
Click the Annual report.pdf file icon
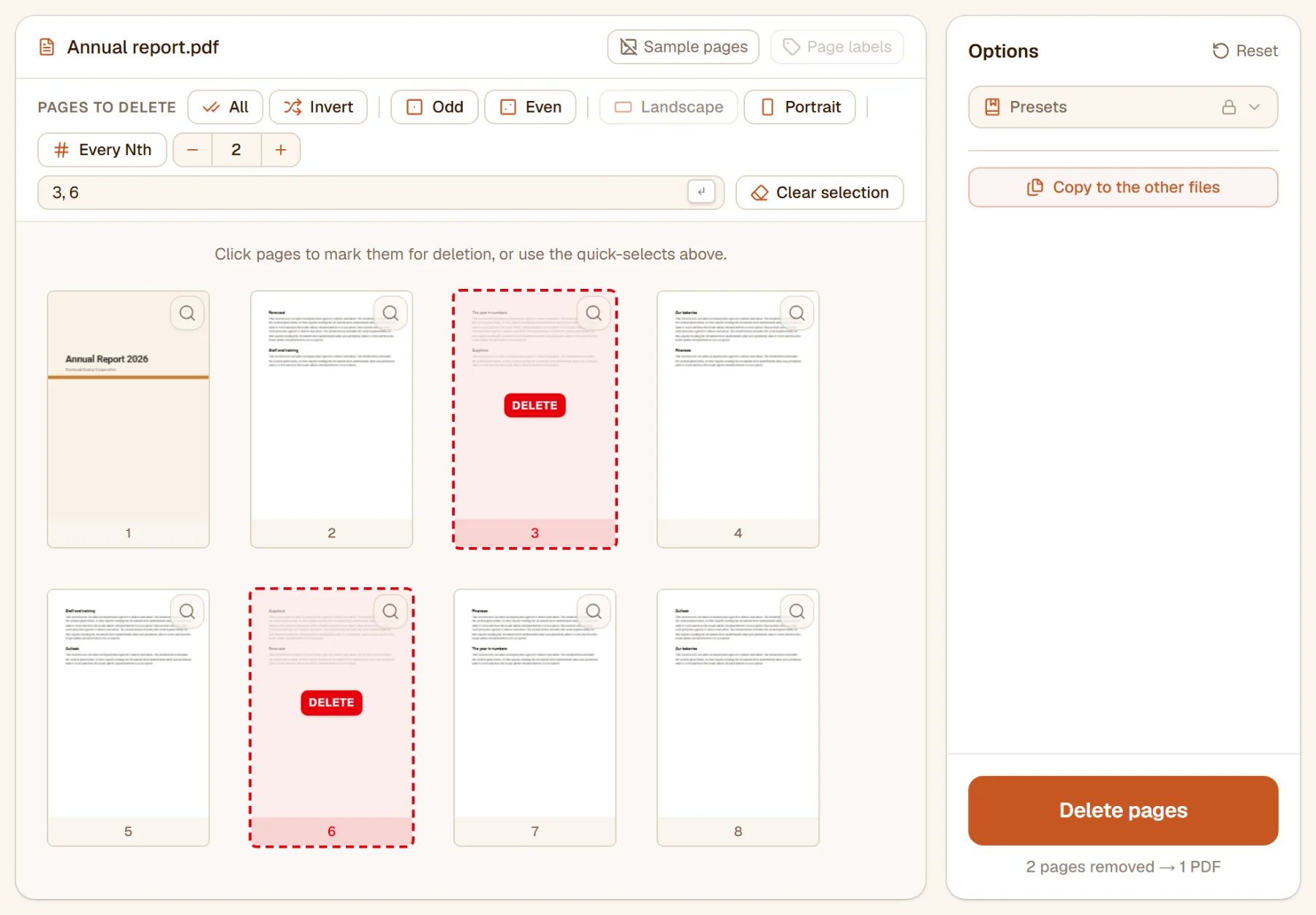pyautogui.click(x=47, y=48)
